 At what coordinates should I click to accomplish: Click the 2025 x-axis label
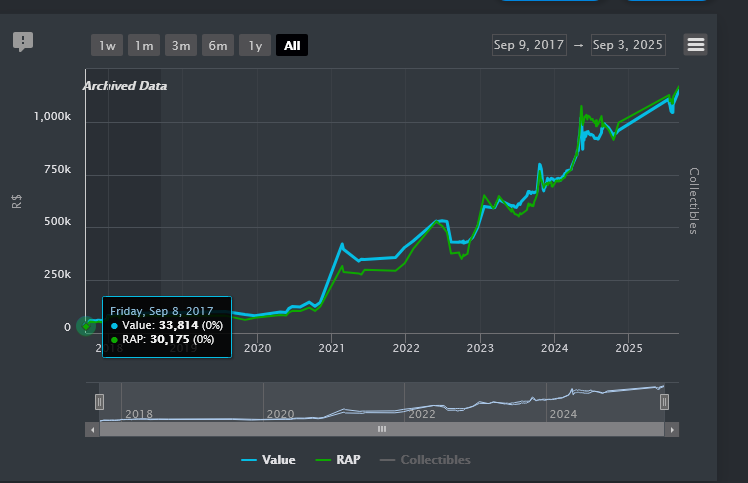(x=629, y=348)
